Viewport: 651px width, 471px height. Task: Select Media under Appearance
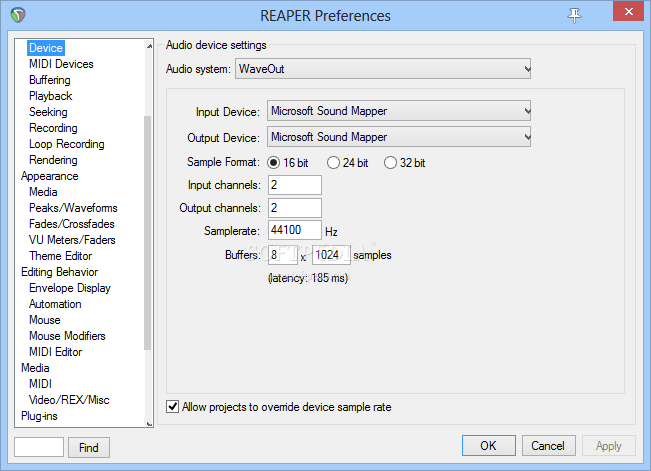pos(43,192)
